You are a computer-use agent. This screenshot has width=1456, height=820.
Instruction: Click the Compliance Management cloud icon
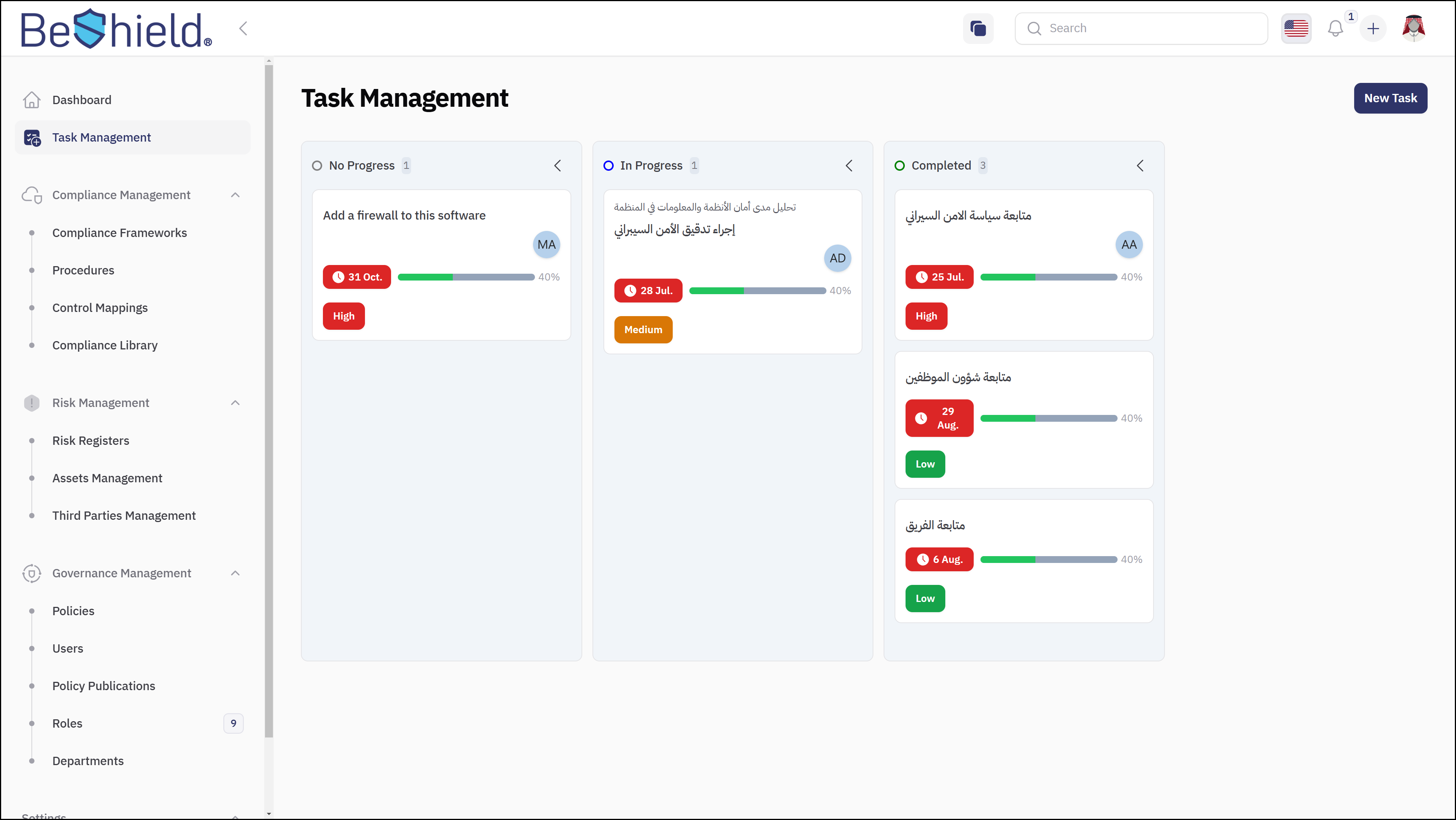click(x=32, y=195)
